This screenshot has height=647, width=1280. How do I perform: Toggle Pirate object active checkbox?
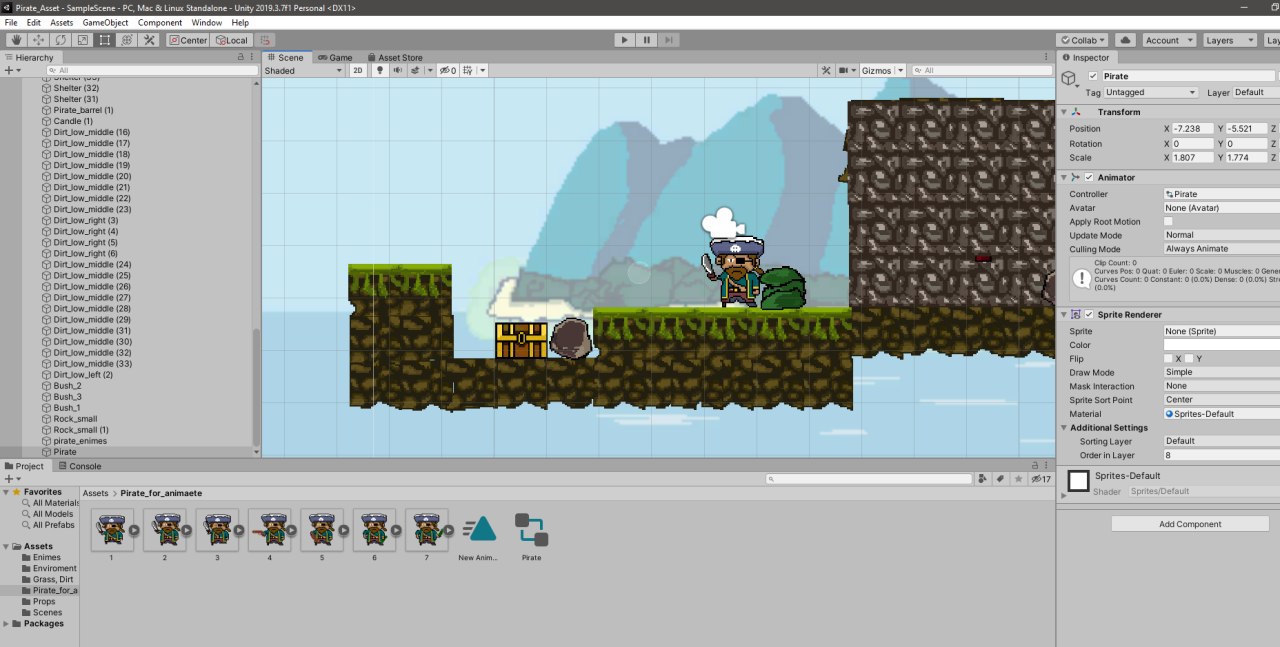[x=1093, y=76]
